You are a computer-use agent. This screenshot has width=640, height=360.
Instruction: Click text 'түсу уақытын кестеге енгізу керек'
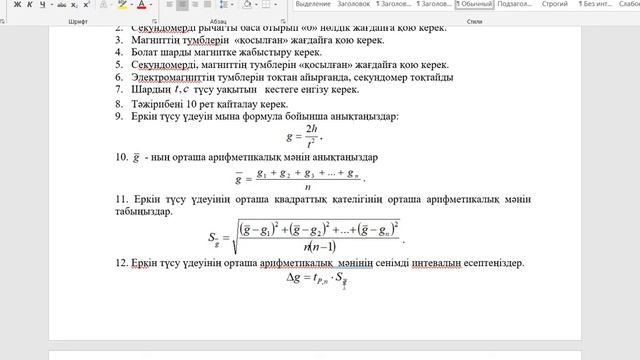point(276,89)
